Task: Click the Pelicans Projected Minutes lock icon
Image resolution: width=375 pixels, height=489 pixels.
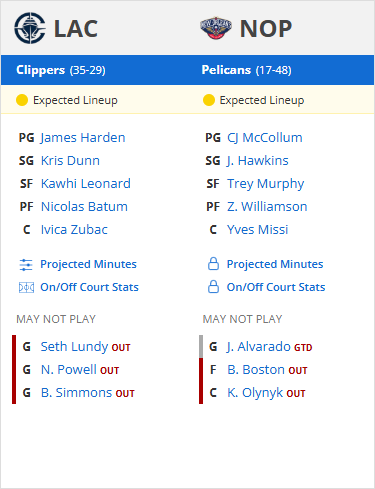Action: (x=213, y=264)
